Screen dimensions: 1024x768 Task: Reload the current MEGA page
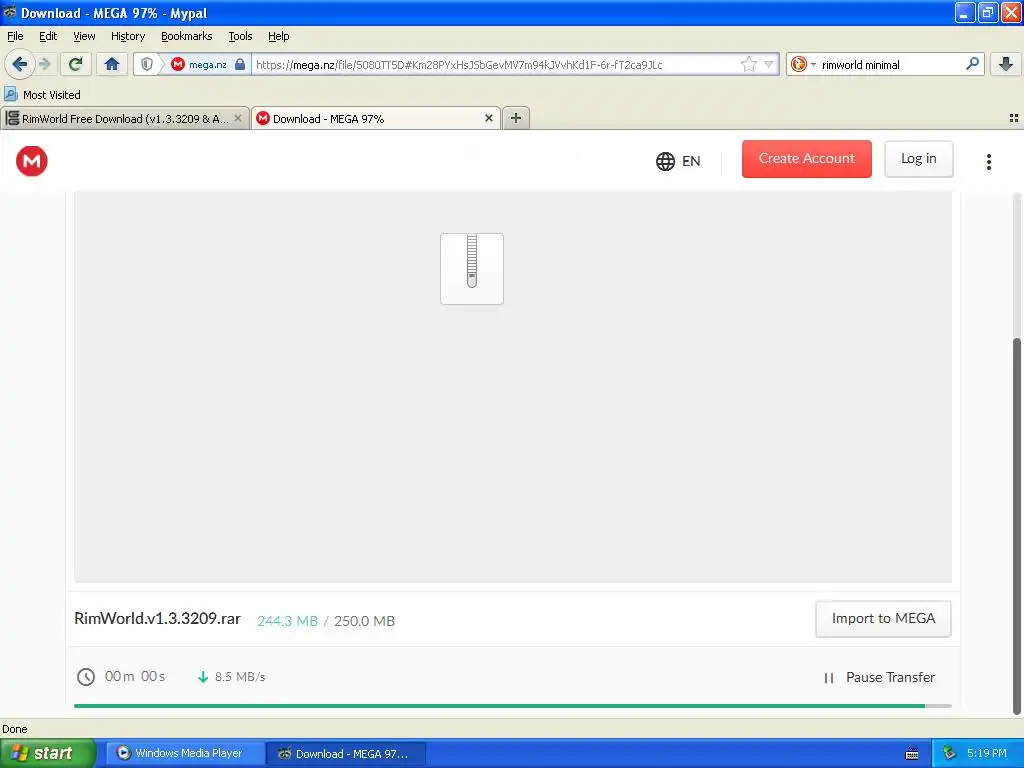pyautogui.click(x=76, y=64)
